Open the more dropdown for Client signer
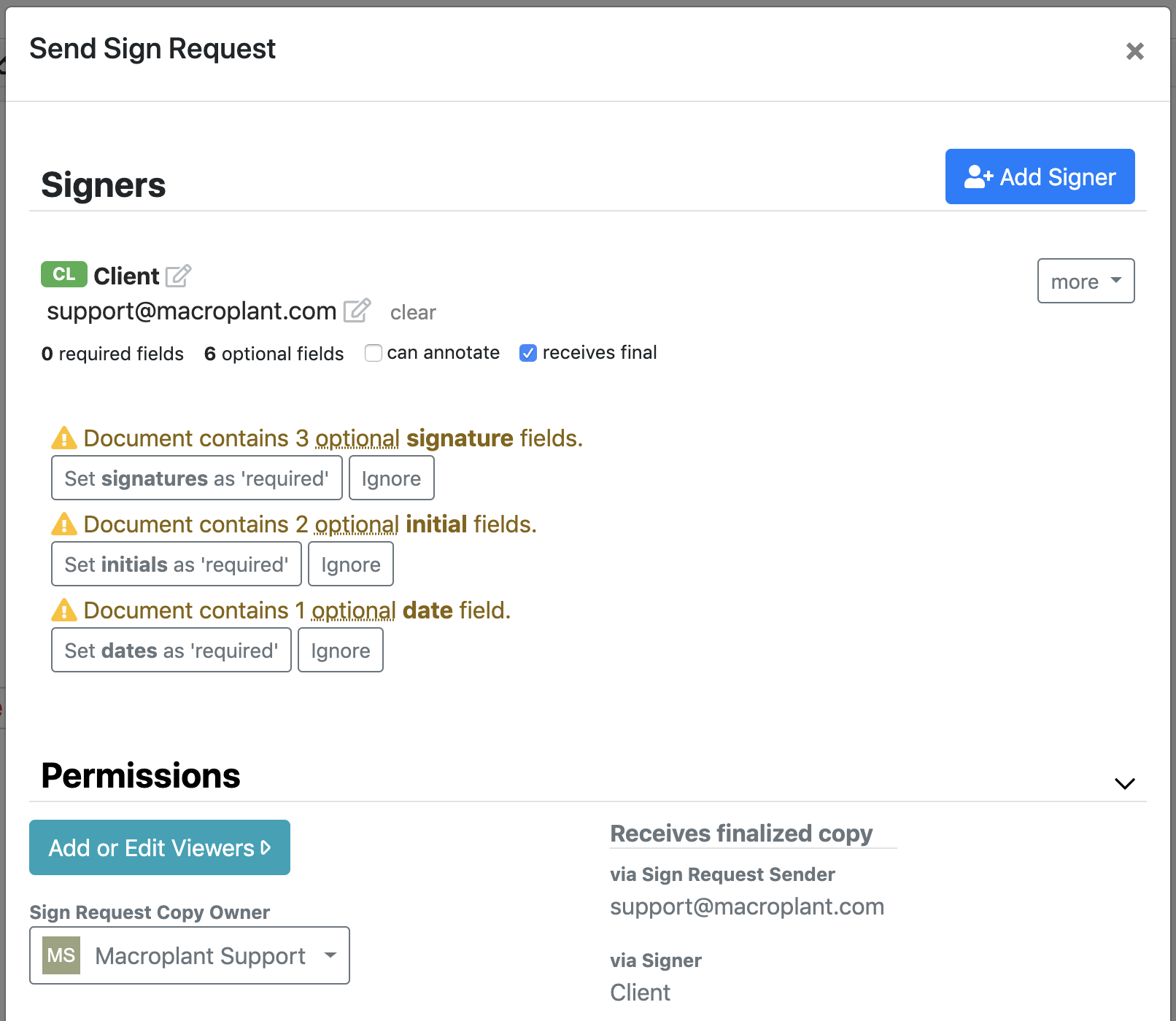This screenshot has width=1176, height=1021. [1086, 281]
